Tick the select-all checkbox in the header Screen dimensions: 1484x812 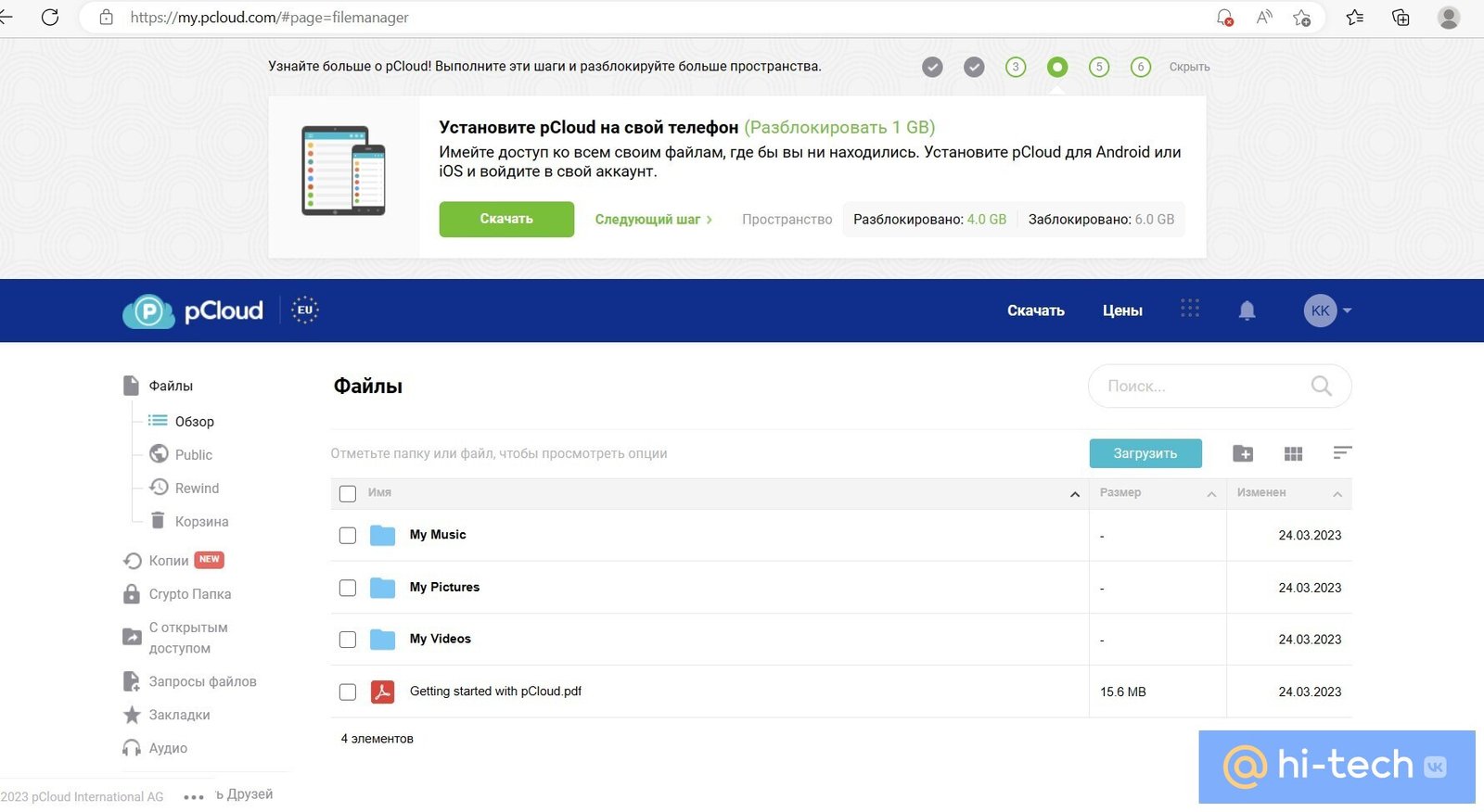point(348,494)
